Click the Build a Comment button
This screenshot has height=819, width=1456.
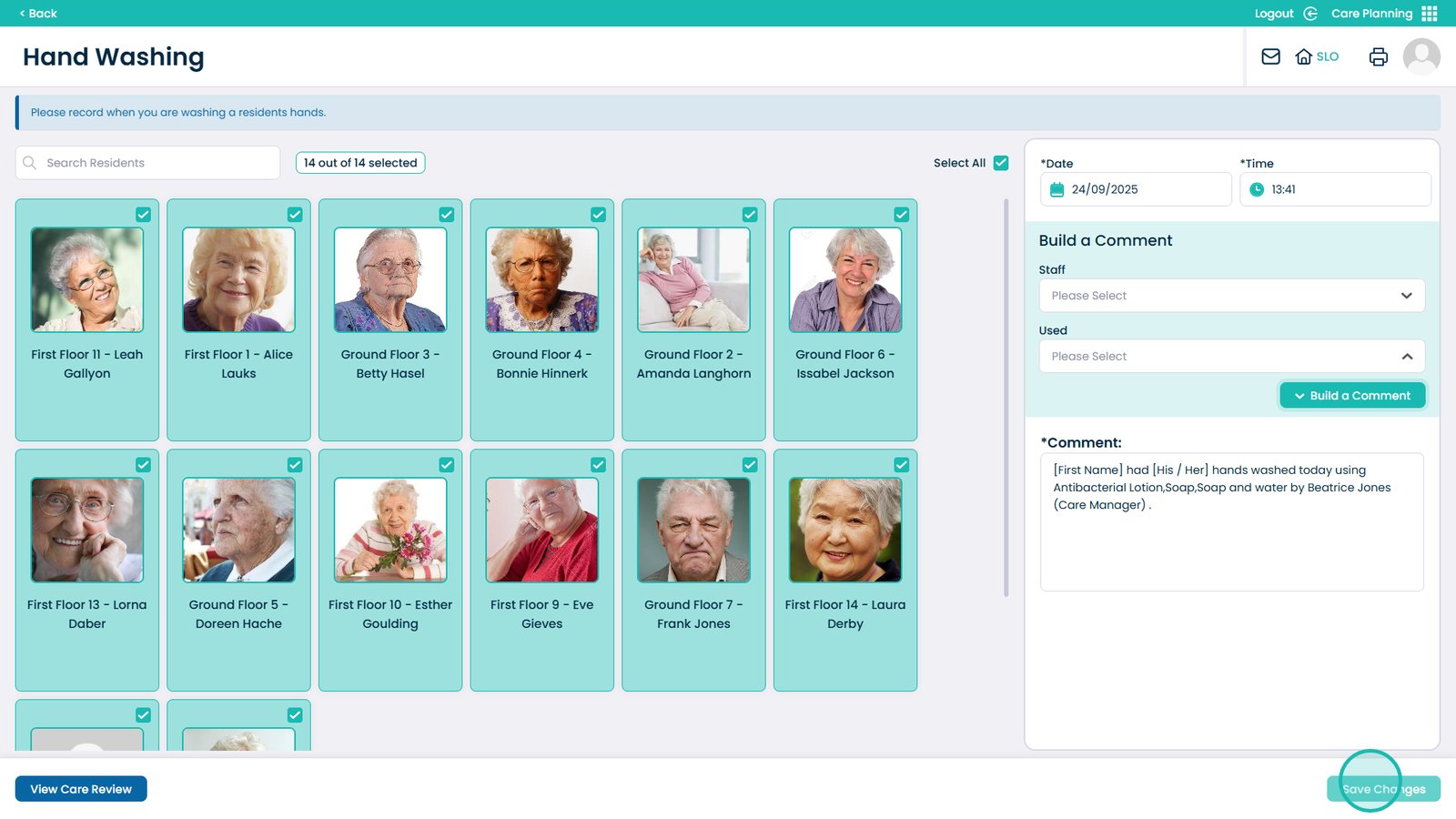tap(1352, 396)
